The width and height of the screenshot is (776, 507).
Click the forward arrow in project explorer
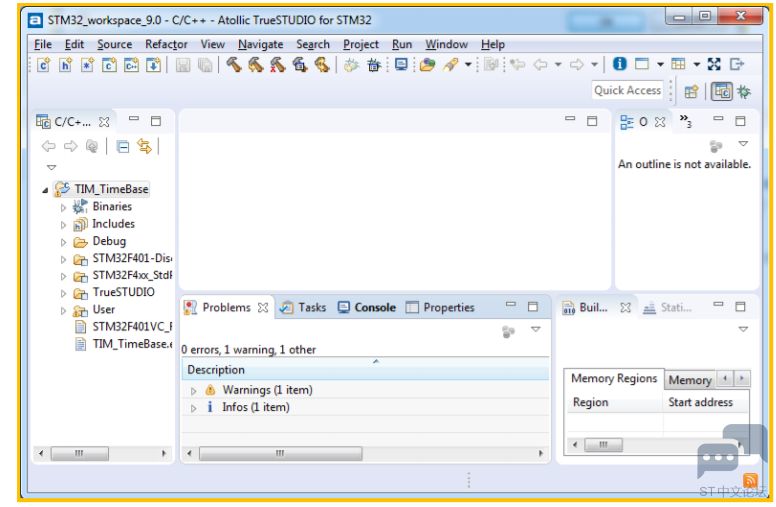pyautogui.click(x=71, y=146)
